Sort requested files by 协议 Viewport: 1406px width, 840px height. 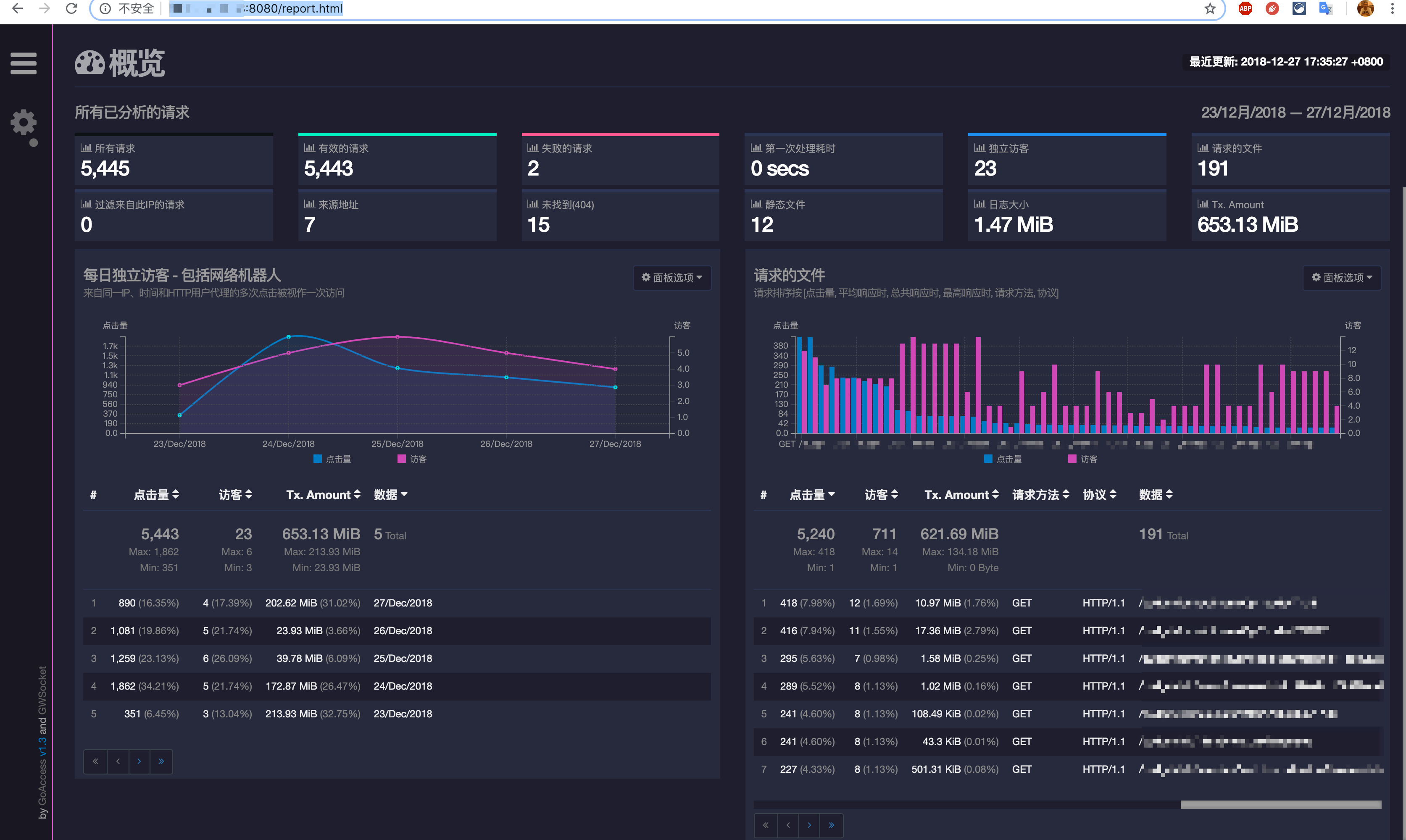tap(1100, 495)
